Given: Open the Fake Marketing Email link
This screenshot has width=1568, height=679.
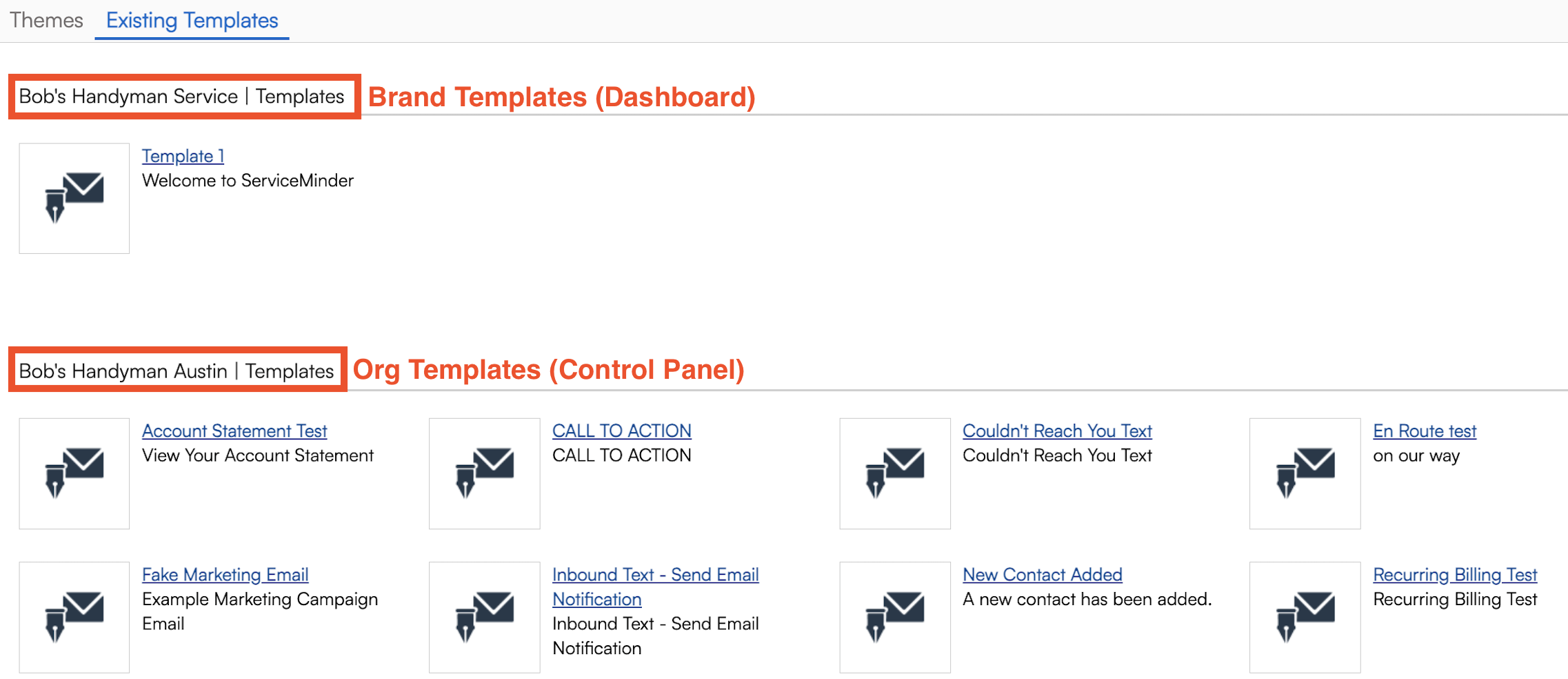Looking at the screenshot, I should pos(225,575).
